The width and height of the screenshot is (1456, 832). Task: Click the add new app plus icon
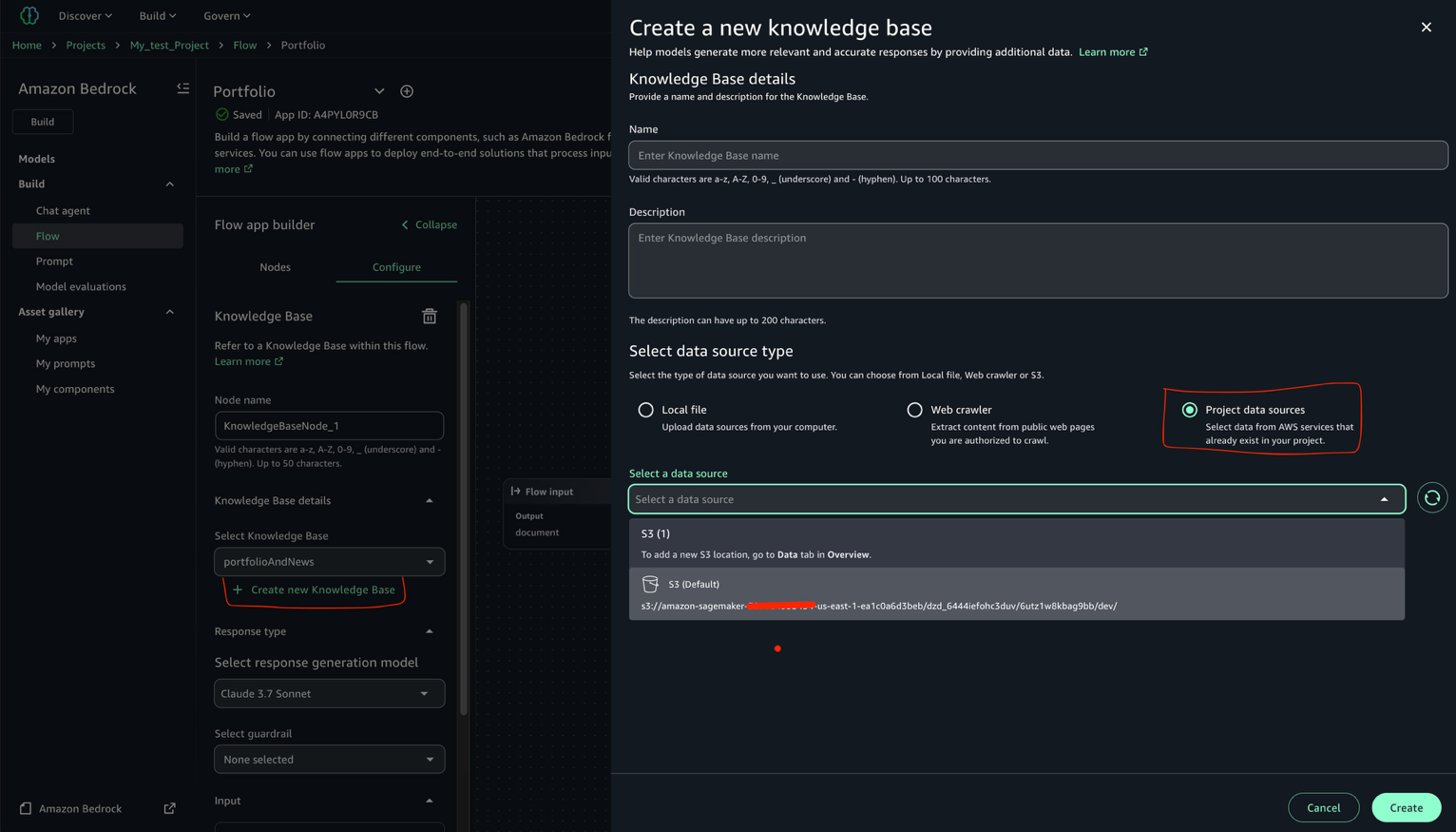tap(407, 91)
